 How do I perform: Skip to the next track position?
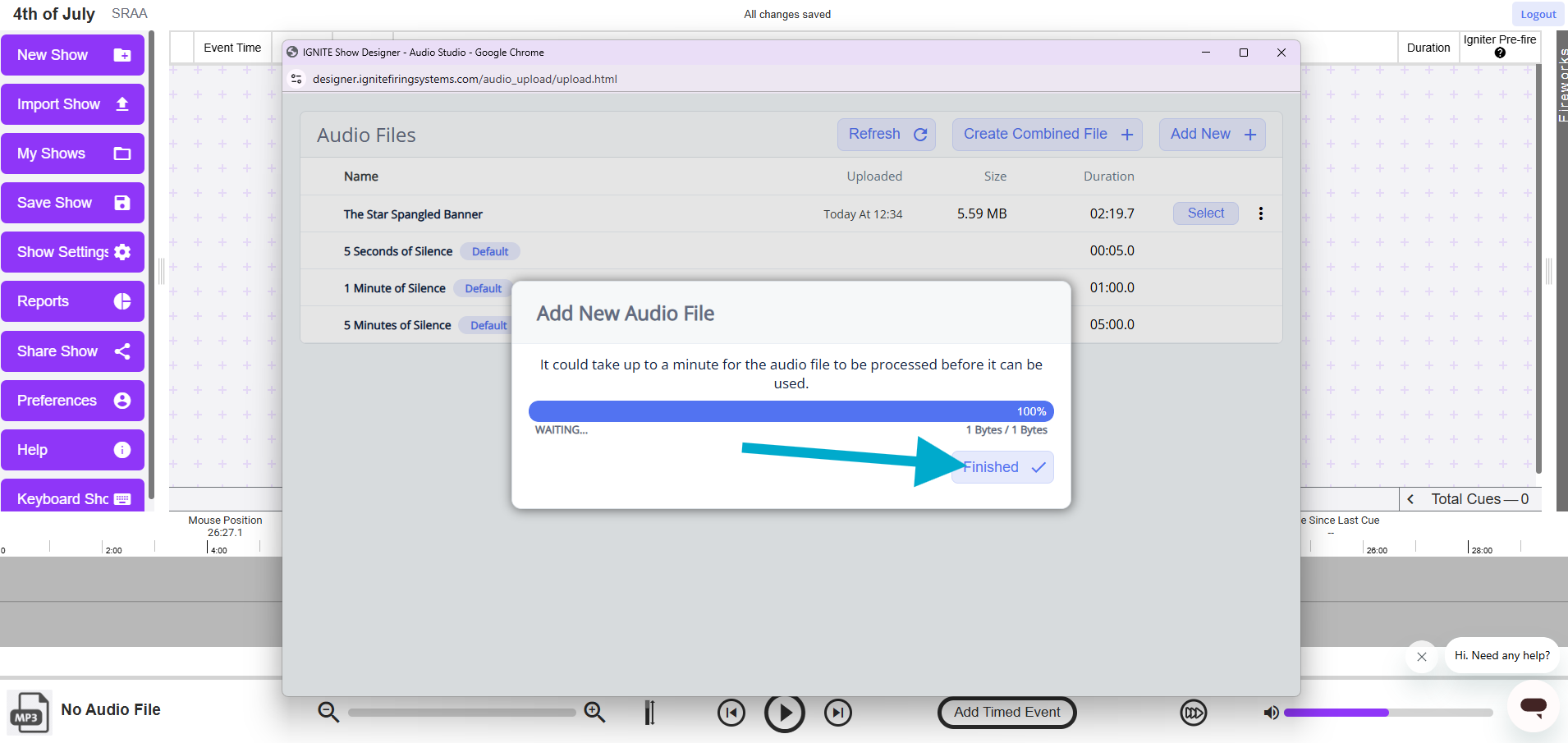[x=837, y=713]
